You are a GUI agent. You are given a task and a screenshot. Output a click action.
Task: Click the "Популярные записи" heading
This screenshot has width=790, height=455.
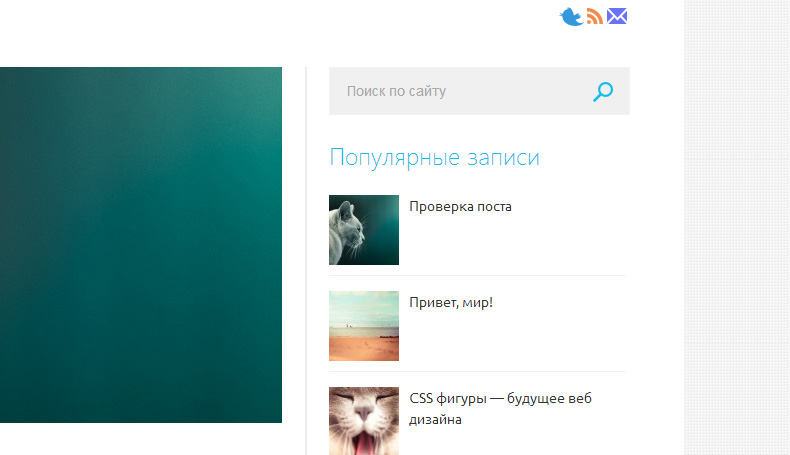434,157
